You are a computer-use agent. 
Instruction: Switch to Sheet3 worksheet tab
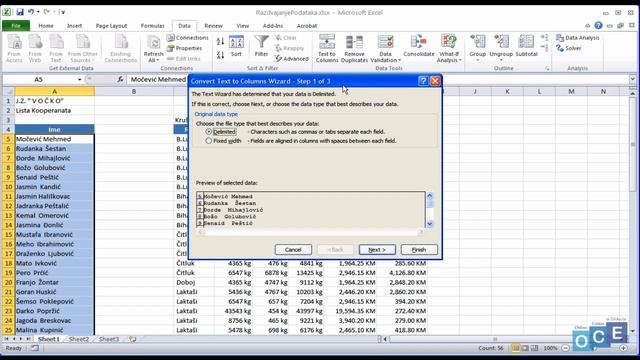coord(109,339)
